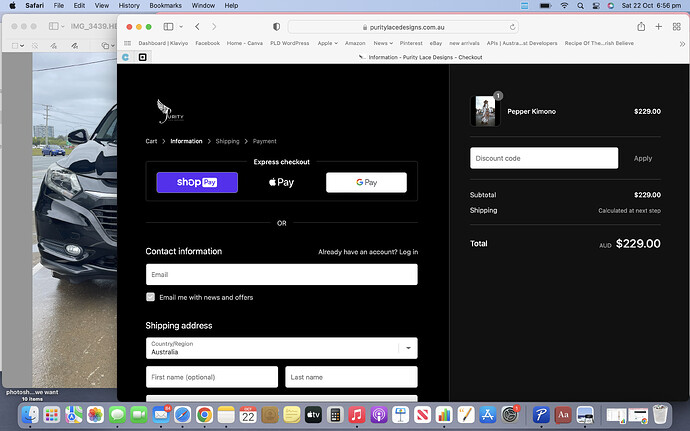Open the Amazon bookmark
The height and width of the screenshot is (431, 690).
(355, 43)
